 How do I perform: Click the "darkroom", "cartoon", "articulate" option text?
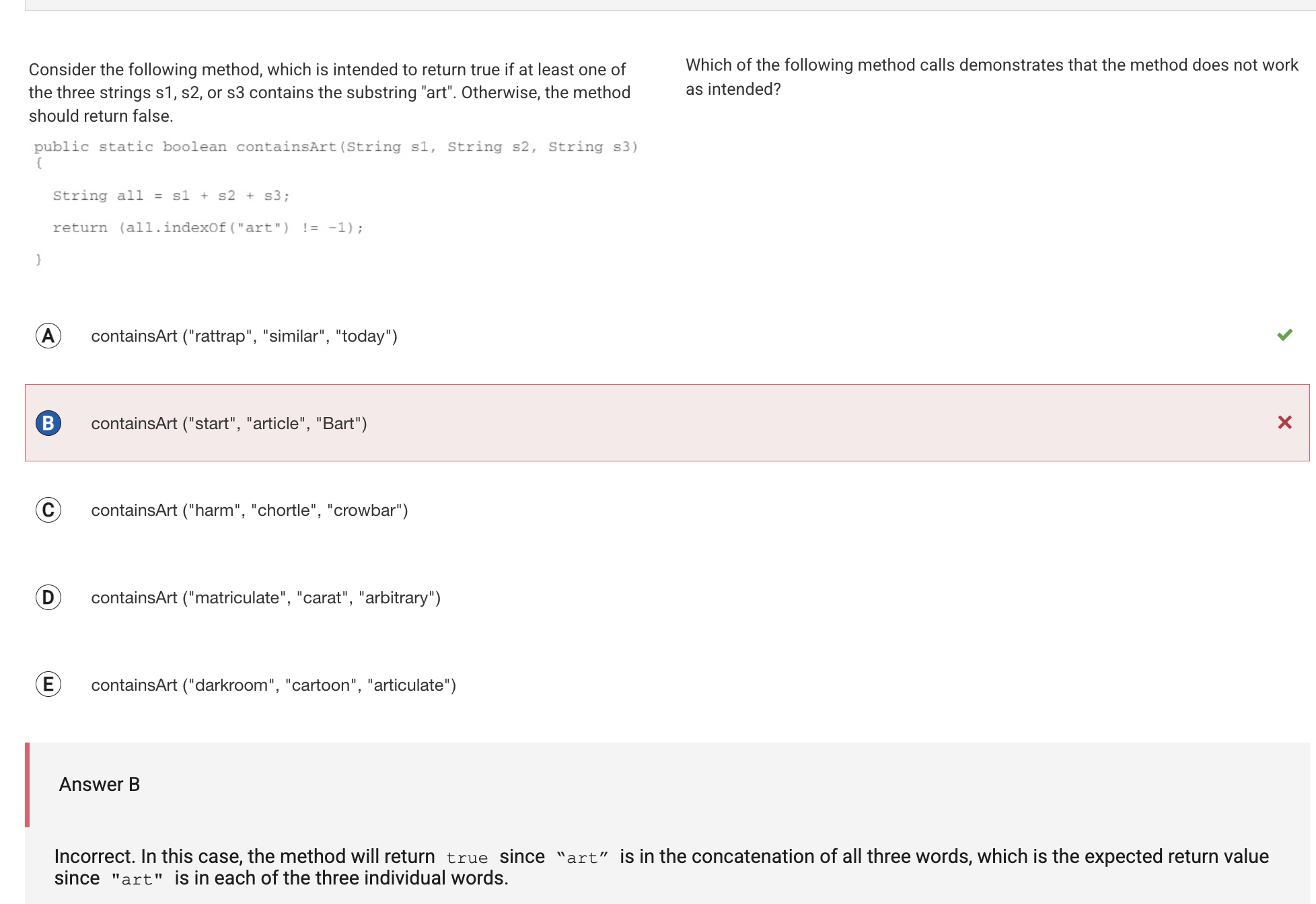pos(273,685)
